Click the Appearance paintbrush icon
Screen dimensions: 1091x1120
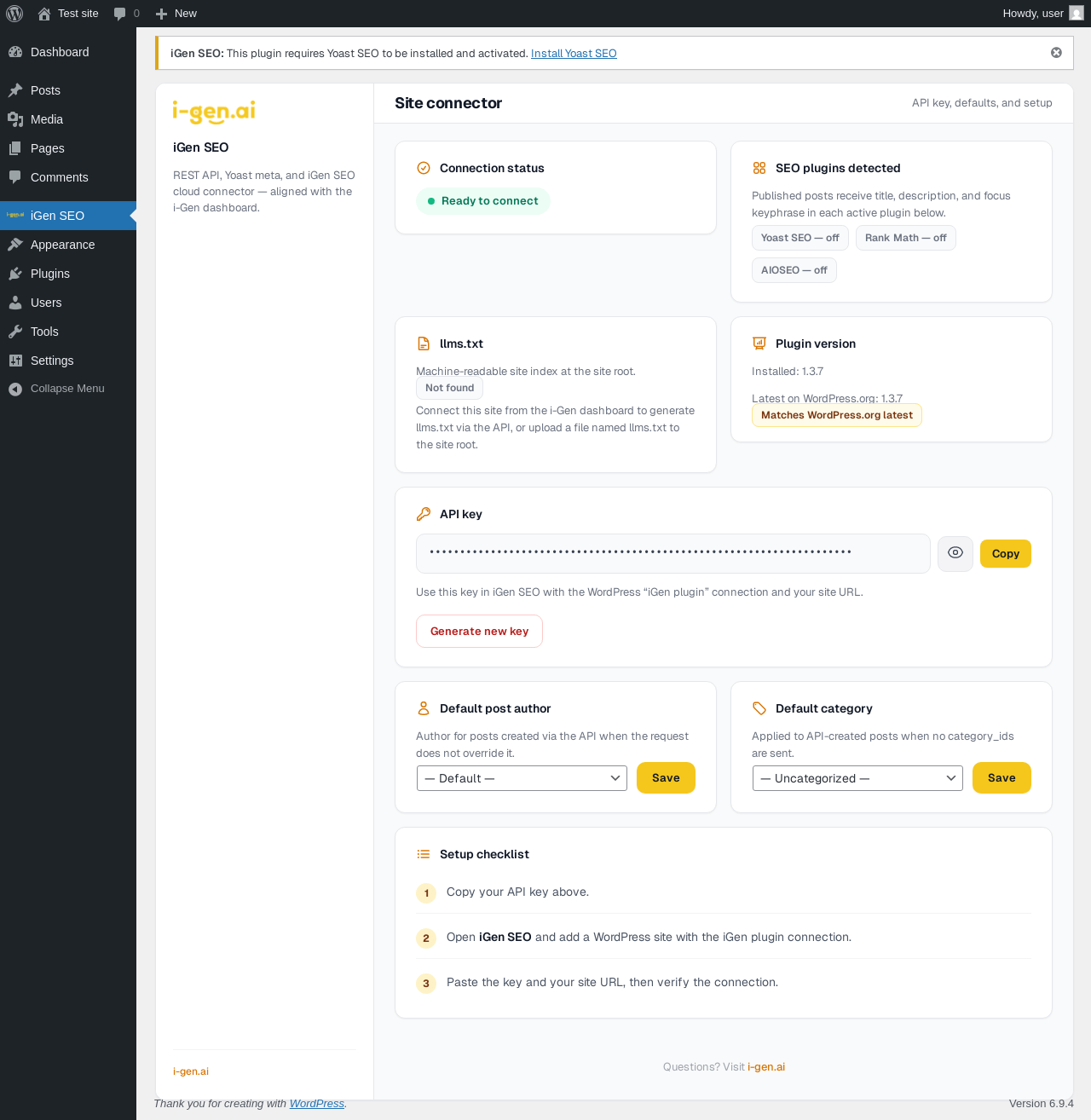click(x=15, y=245)
